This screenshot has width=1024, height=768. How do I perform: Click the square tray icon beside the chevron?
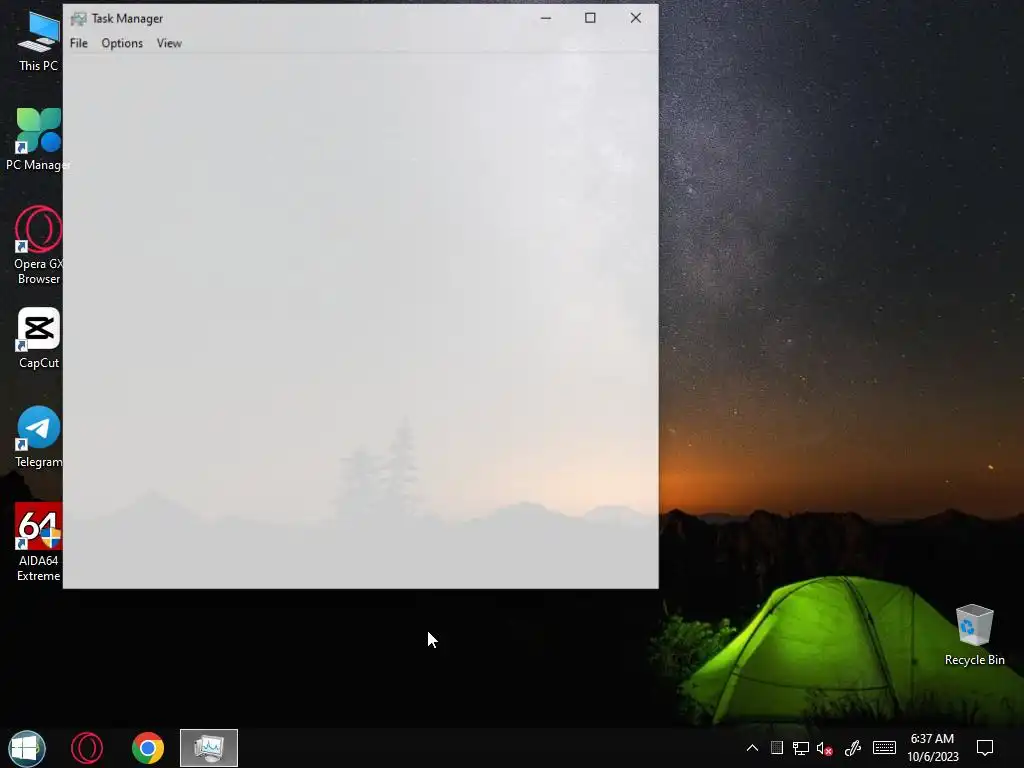coord(776,748)
